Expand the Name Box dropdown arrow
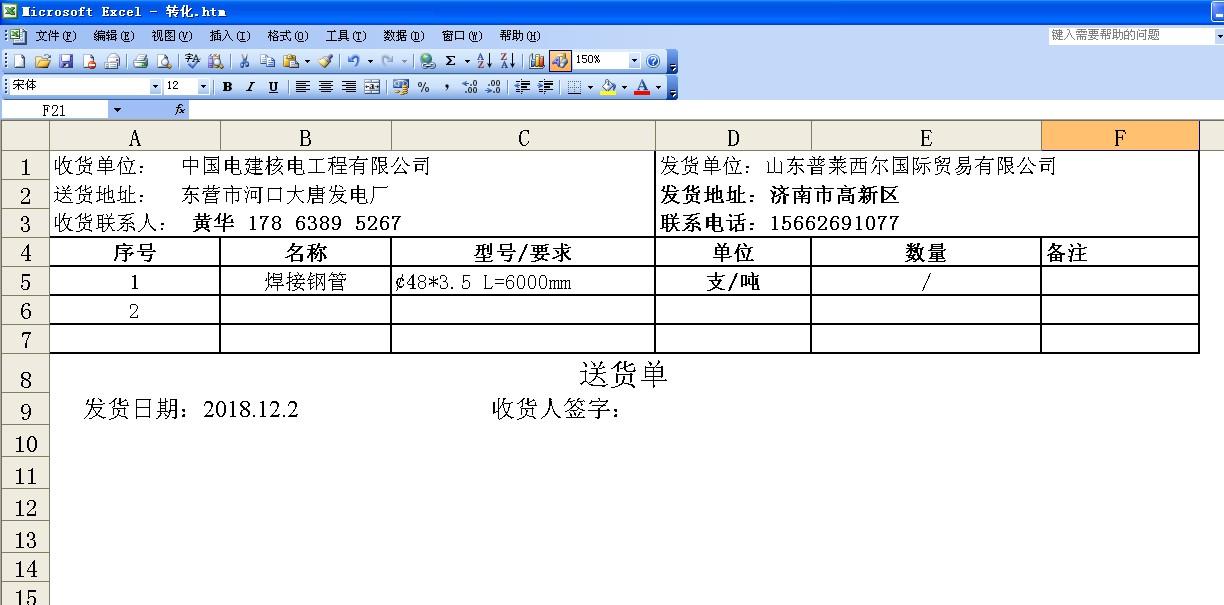Screen dimensions: 1224x605 coord(117,110)
